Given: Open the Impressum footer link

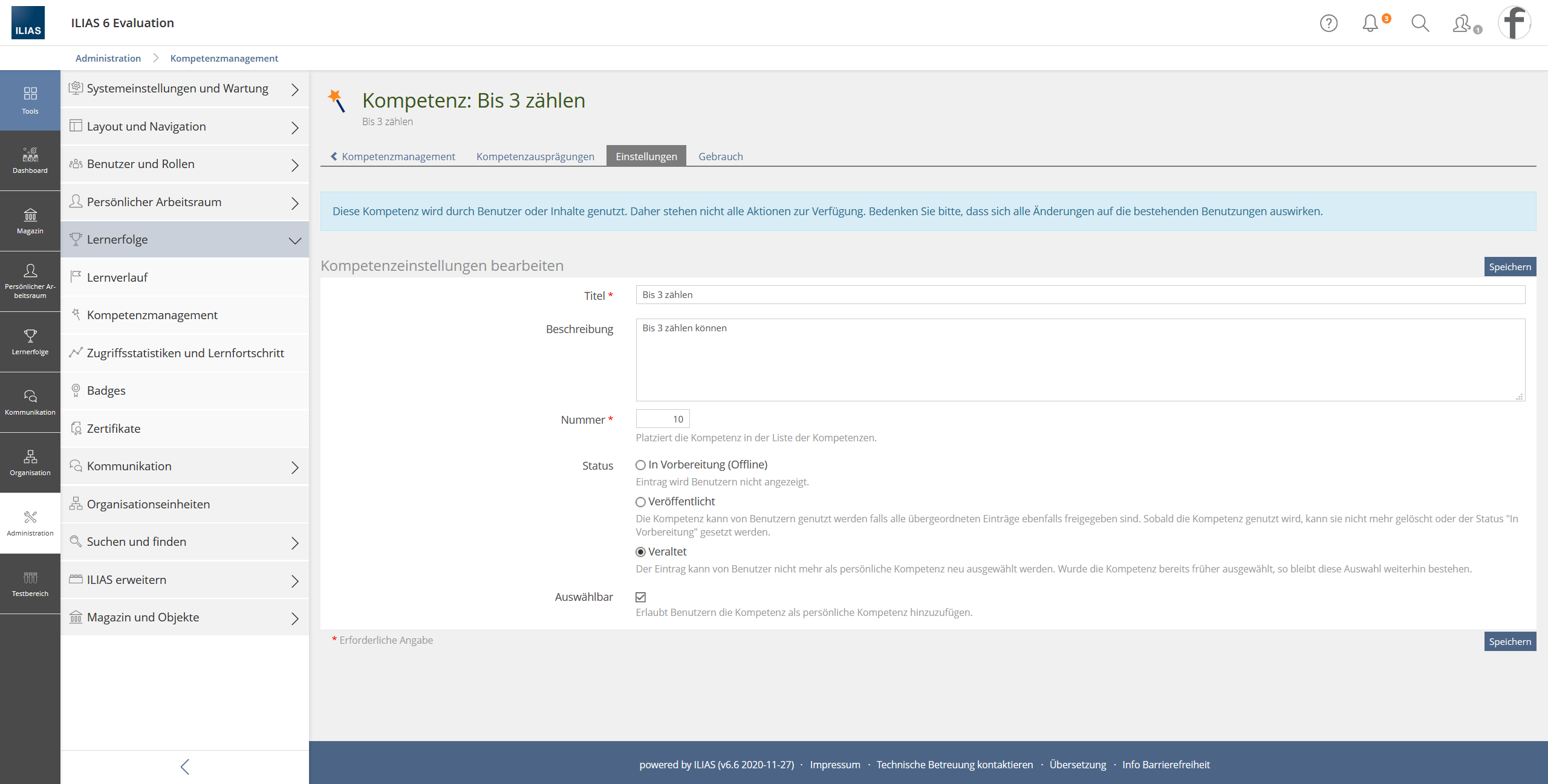Looking at the screenshot, I should (834, 765).
